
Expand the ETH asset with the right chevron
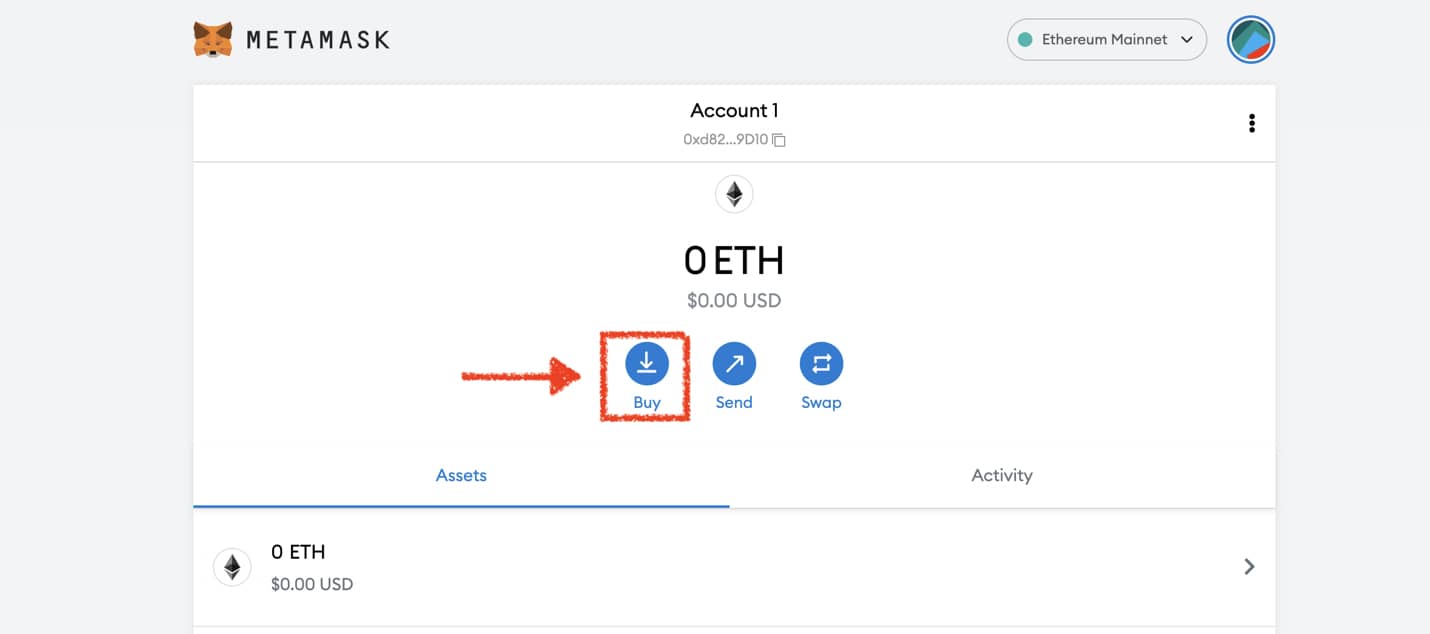click(x=1249, y=567)
